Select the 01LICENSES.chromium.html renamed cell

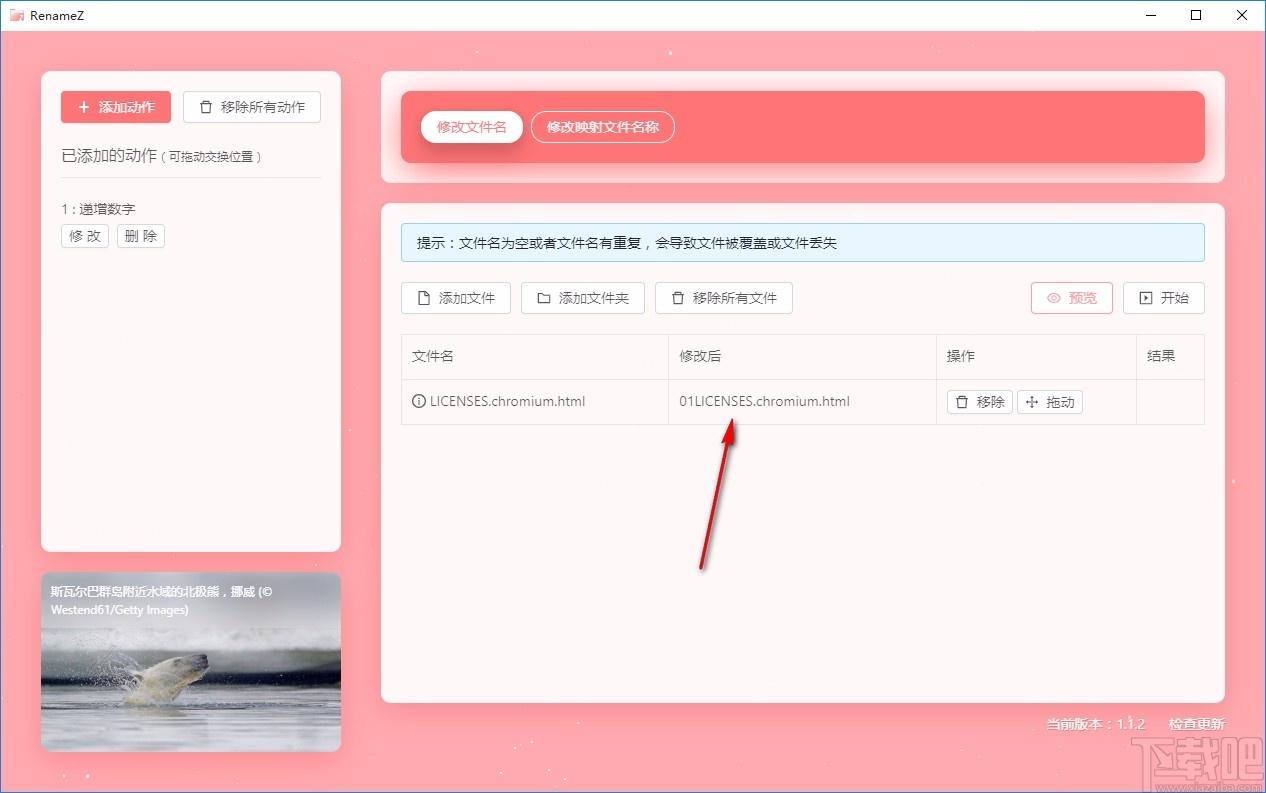(803, 402)
